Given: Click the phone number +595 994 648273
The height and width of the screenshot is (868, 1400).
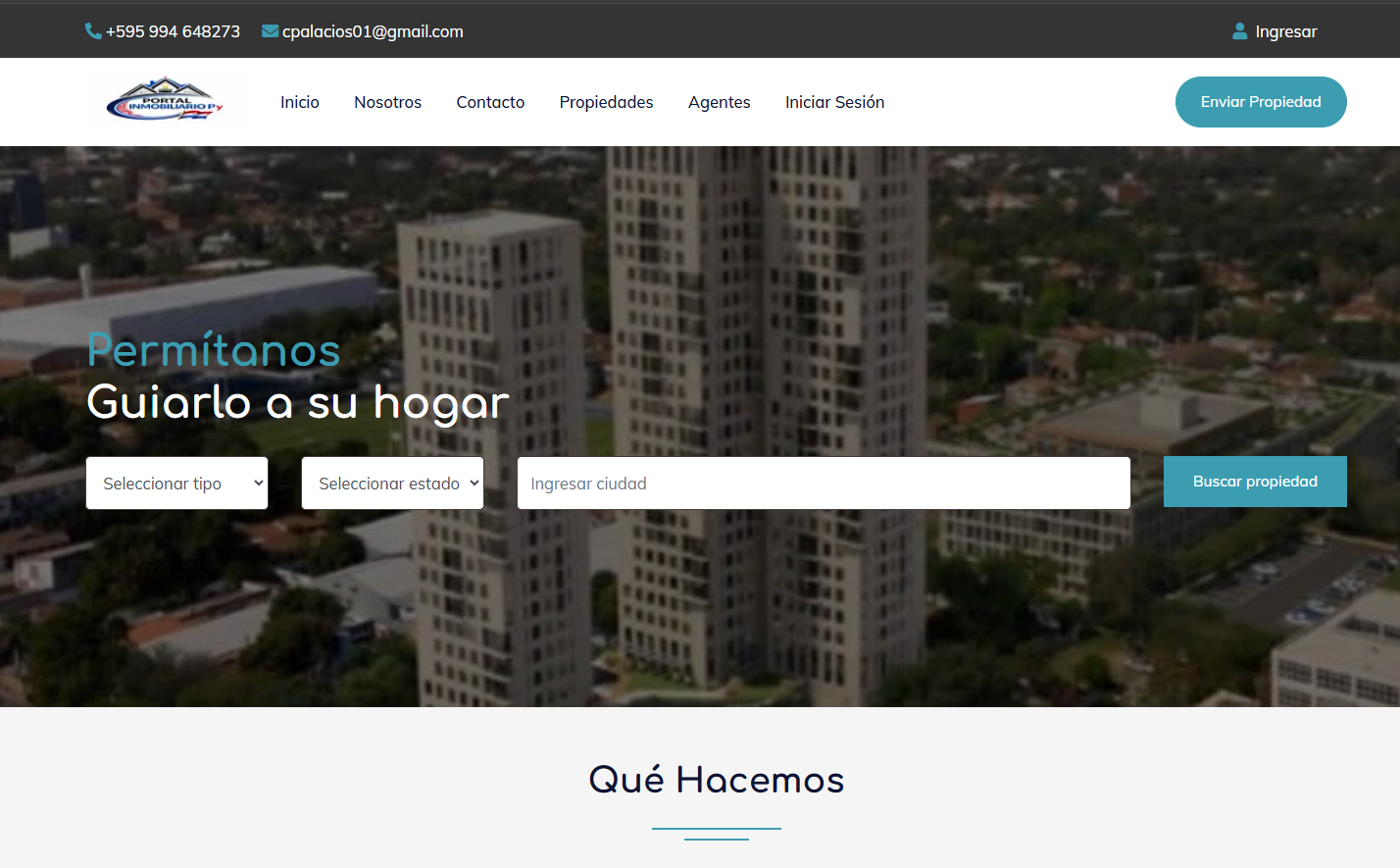Looking at the screenshot, I should coord(173,31).
